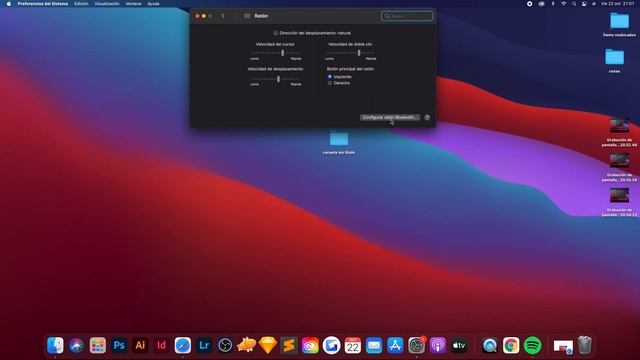The image size is (640, 360).
Task: Open the Calendar app showing 22
Action: coord(353,346)
